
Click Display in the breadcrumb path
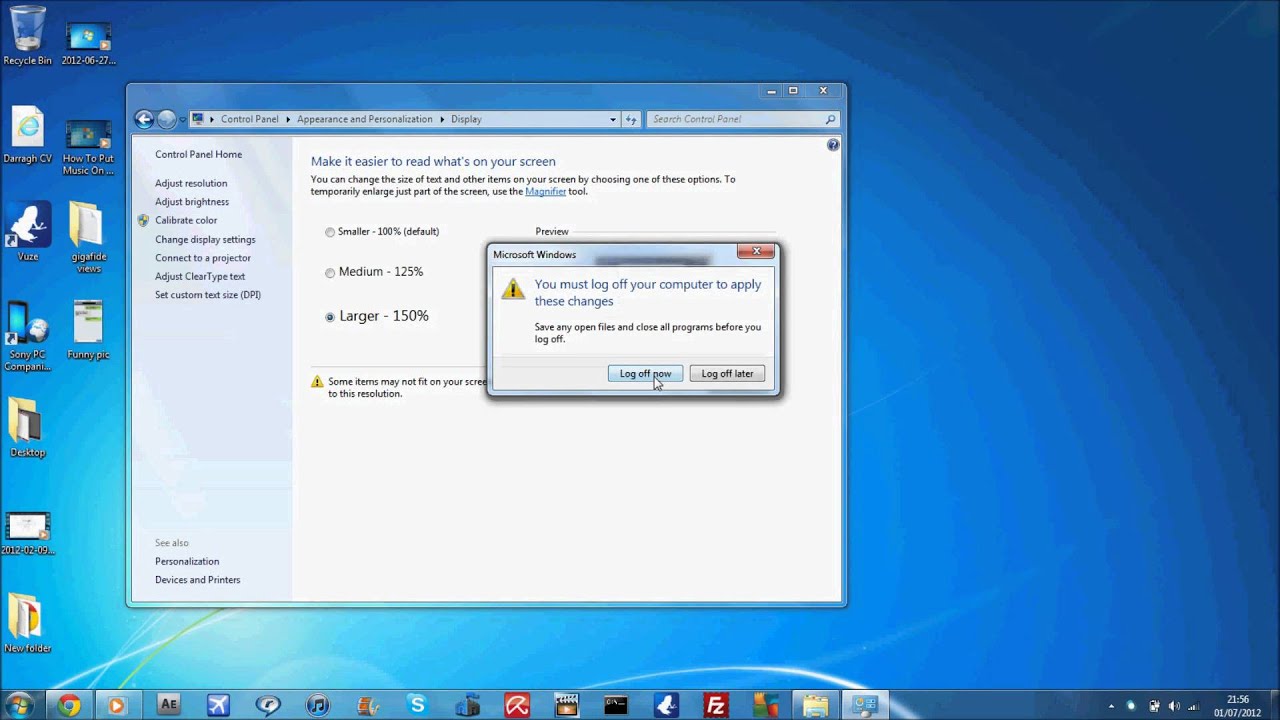coord(466,119)
